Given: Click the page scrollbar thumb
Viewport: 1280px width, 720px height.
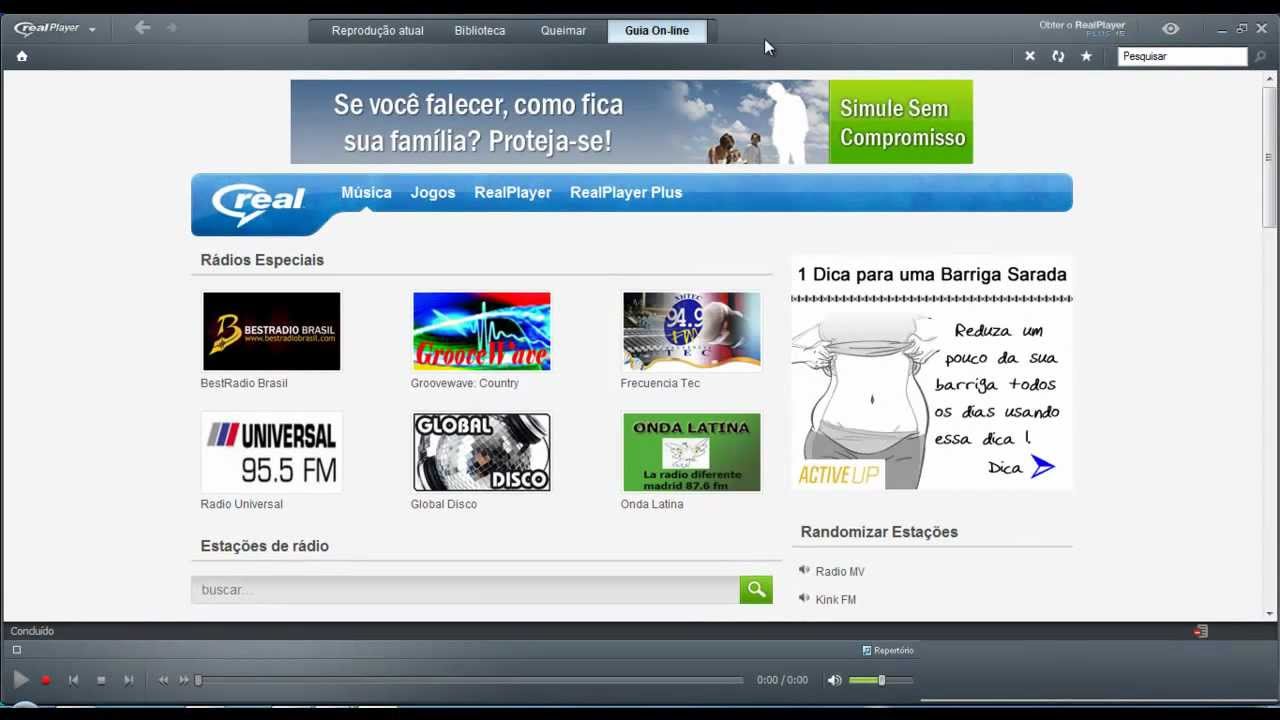Looking at the screenshot, I should point(1269,155).
